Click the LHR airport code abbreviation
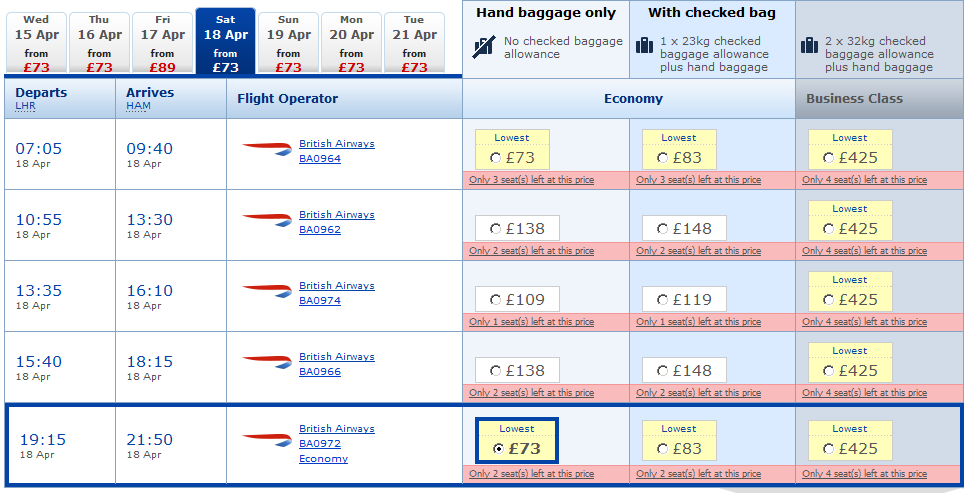 (x=25, y=105)
